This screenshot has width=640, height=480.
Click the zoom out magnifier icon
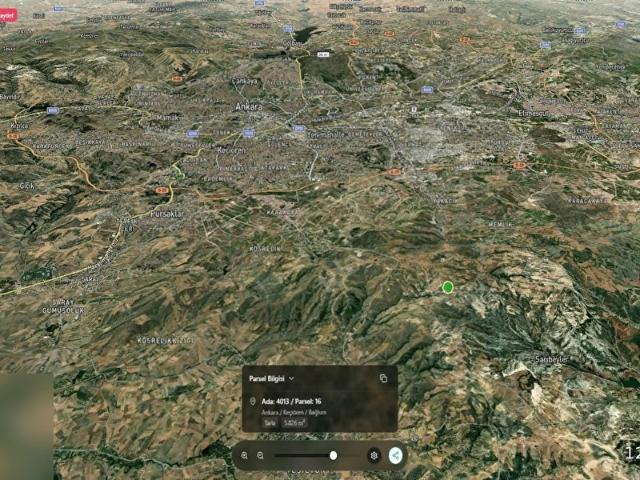click(260, 456)
